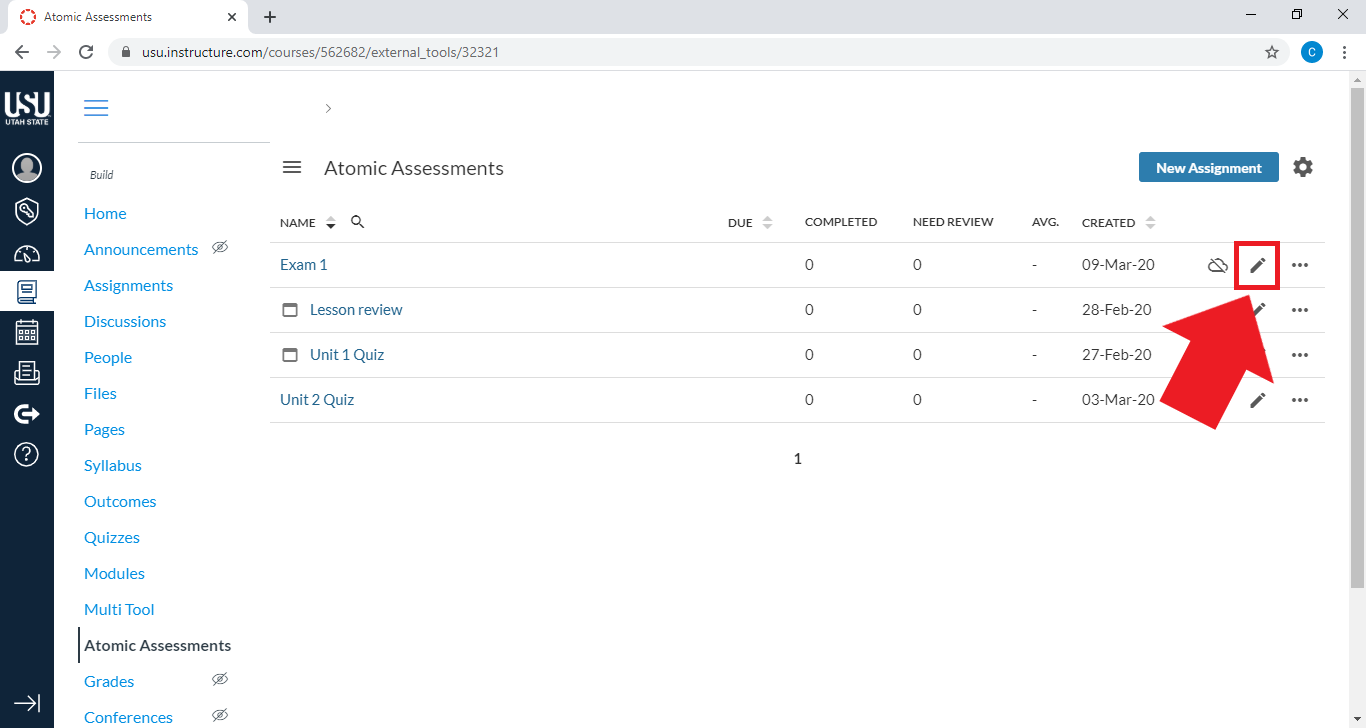Open the course navigation hamburger menu

coord(96,107)
